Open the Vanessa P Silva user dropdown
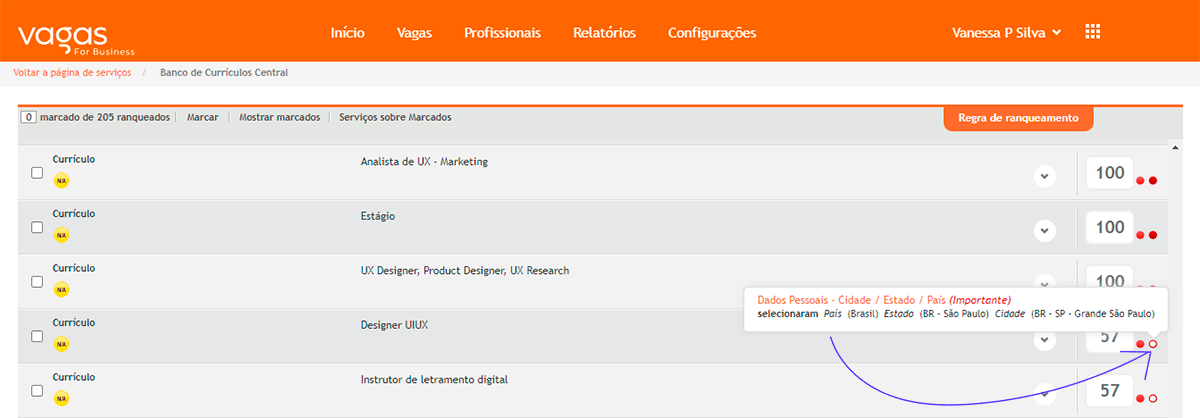The width and height of the screenshot is (1200, 418). tap(1007, 33)
